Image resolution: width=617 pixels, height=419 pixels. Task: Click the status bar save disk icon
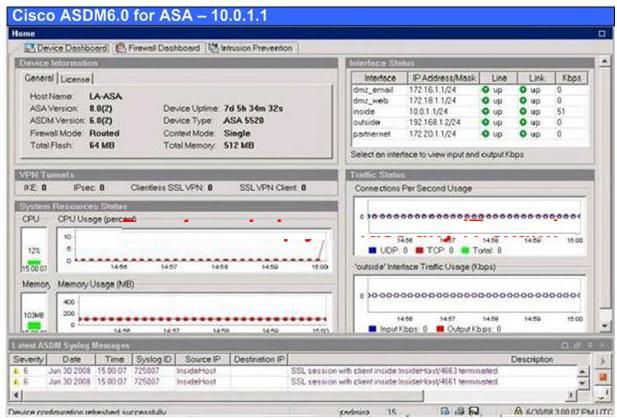[474, 412]
